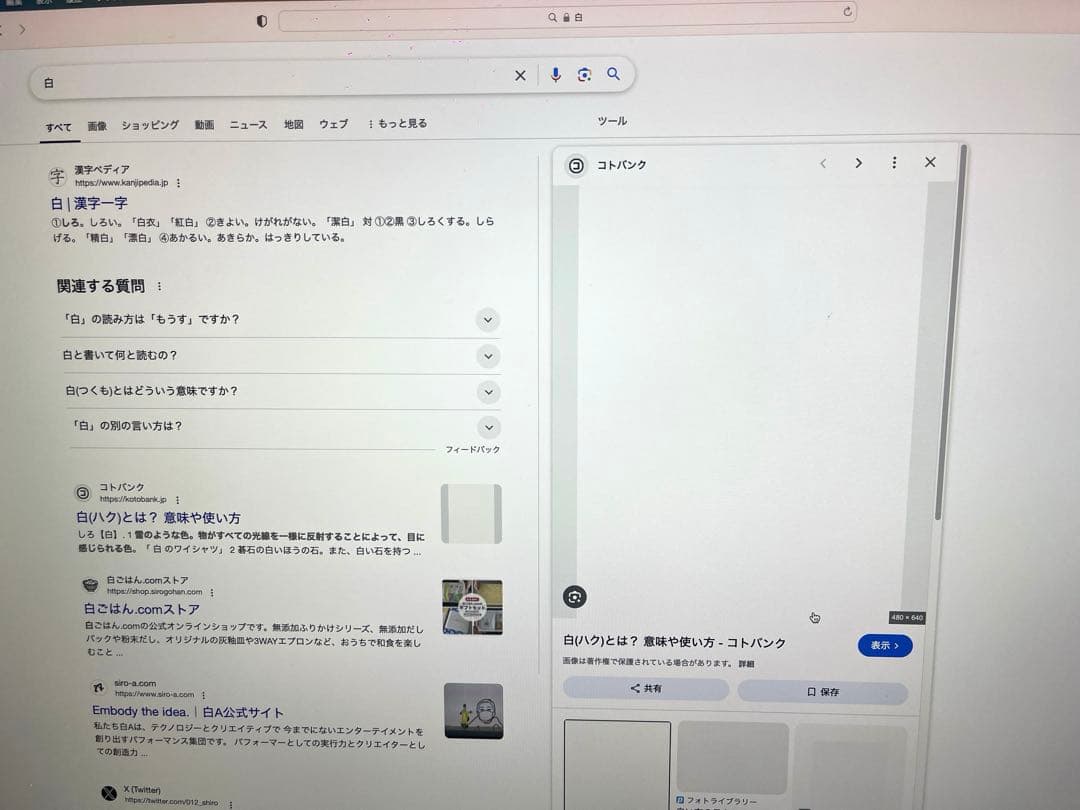This screenshot has width=1080, height=810.
Task: Reload the page via the refresh icon
Action: tap(847, 12)
